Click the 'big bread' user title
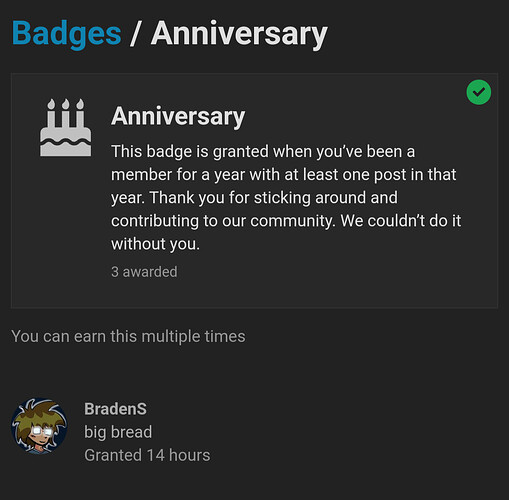This screenshot has height=500, width=509. tap(118, 432)
